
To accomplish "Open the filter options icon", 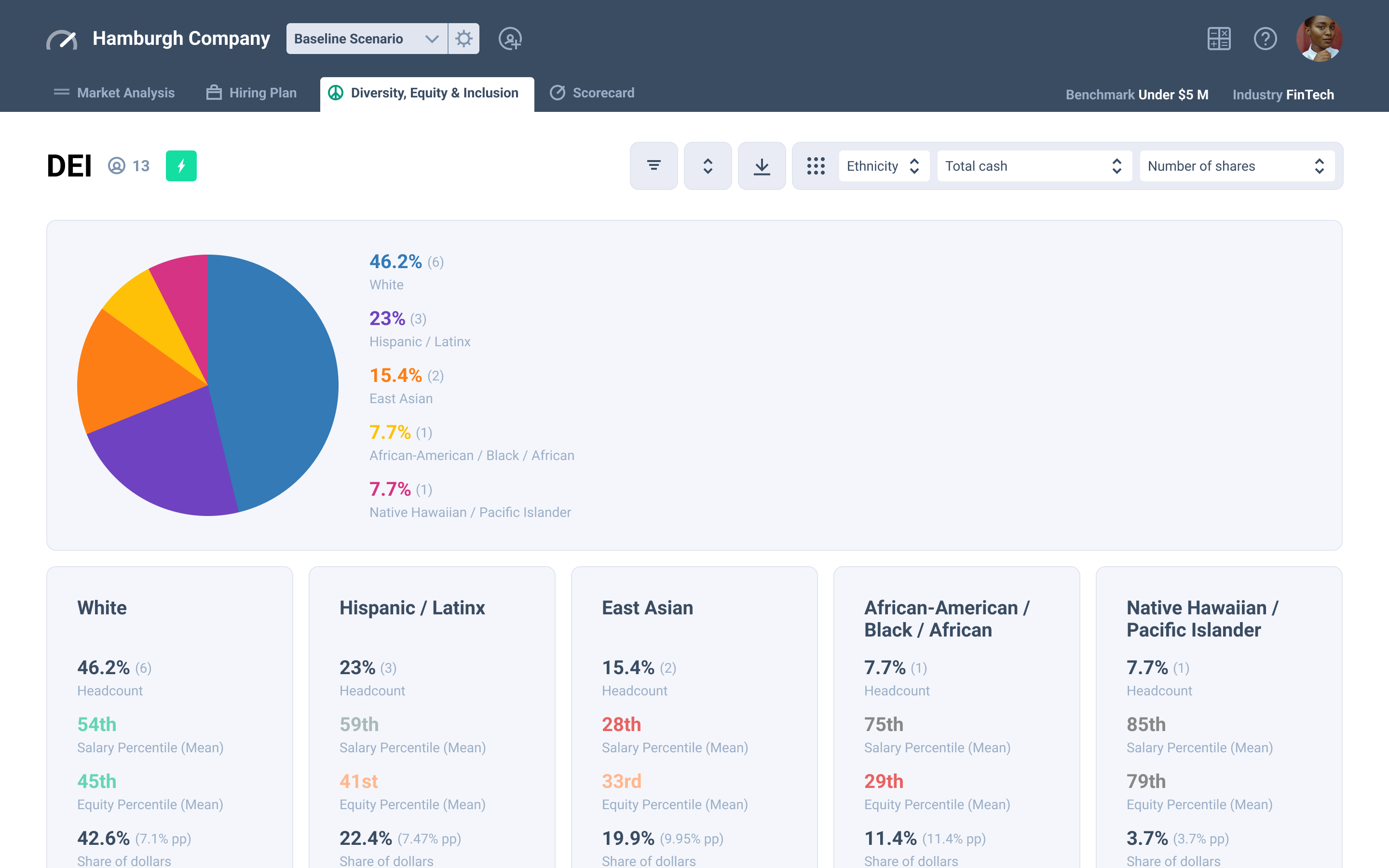I will coord(653,166).
